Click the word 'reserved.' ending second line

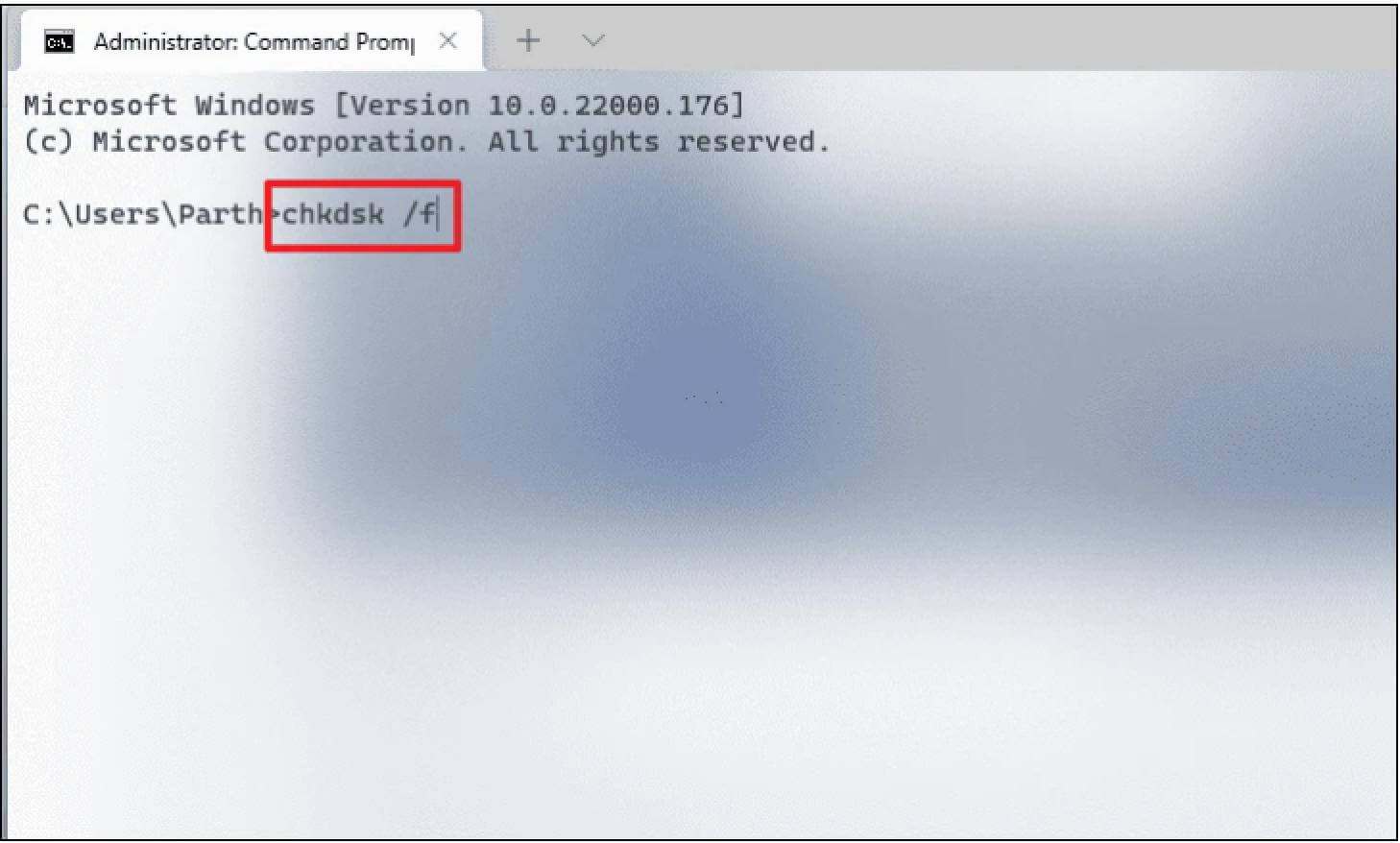[753, 142]
